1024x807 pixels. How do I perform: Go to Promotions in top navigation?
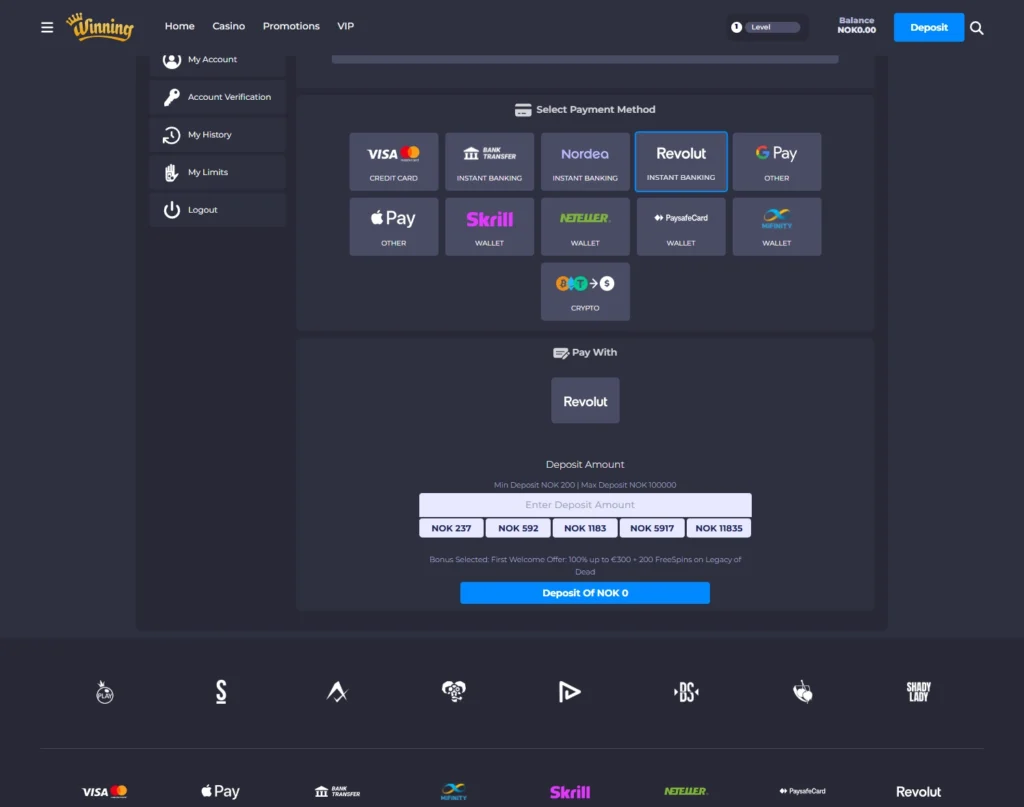[291, 26]
